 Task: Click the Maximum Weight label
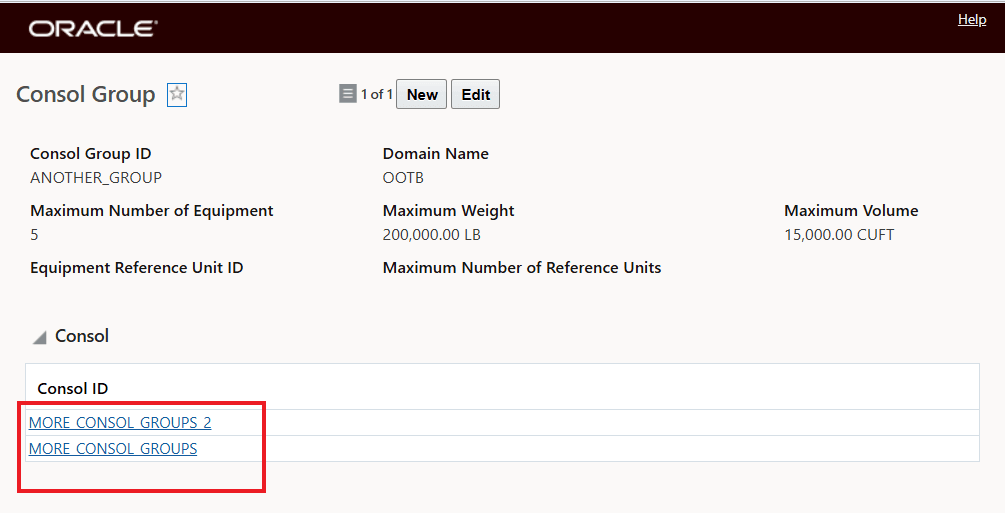tap(449, 211)
